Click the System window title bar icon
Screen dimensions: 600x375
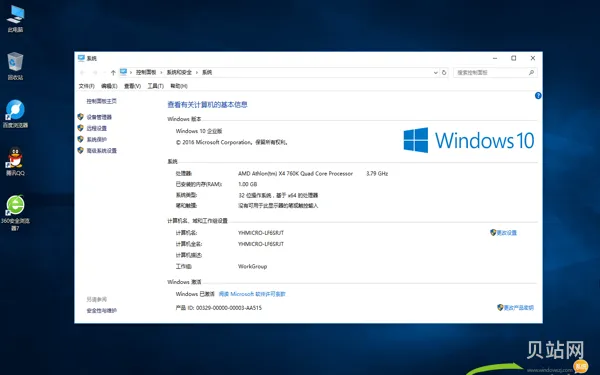(81, 58)
